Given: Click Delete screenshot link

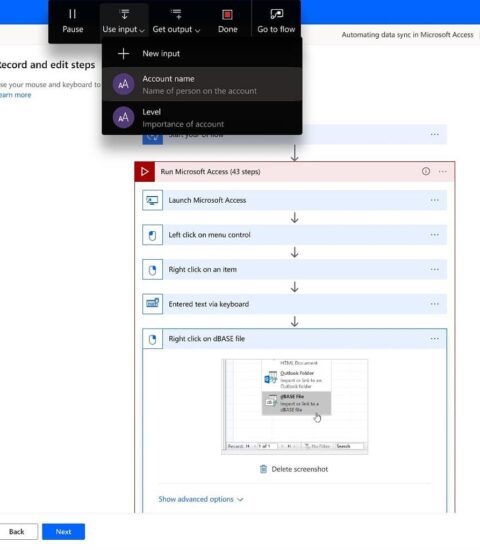Looking at the screenshot, I should pyautogui.click(x=299, y=469).
